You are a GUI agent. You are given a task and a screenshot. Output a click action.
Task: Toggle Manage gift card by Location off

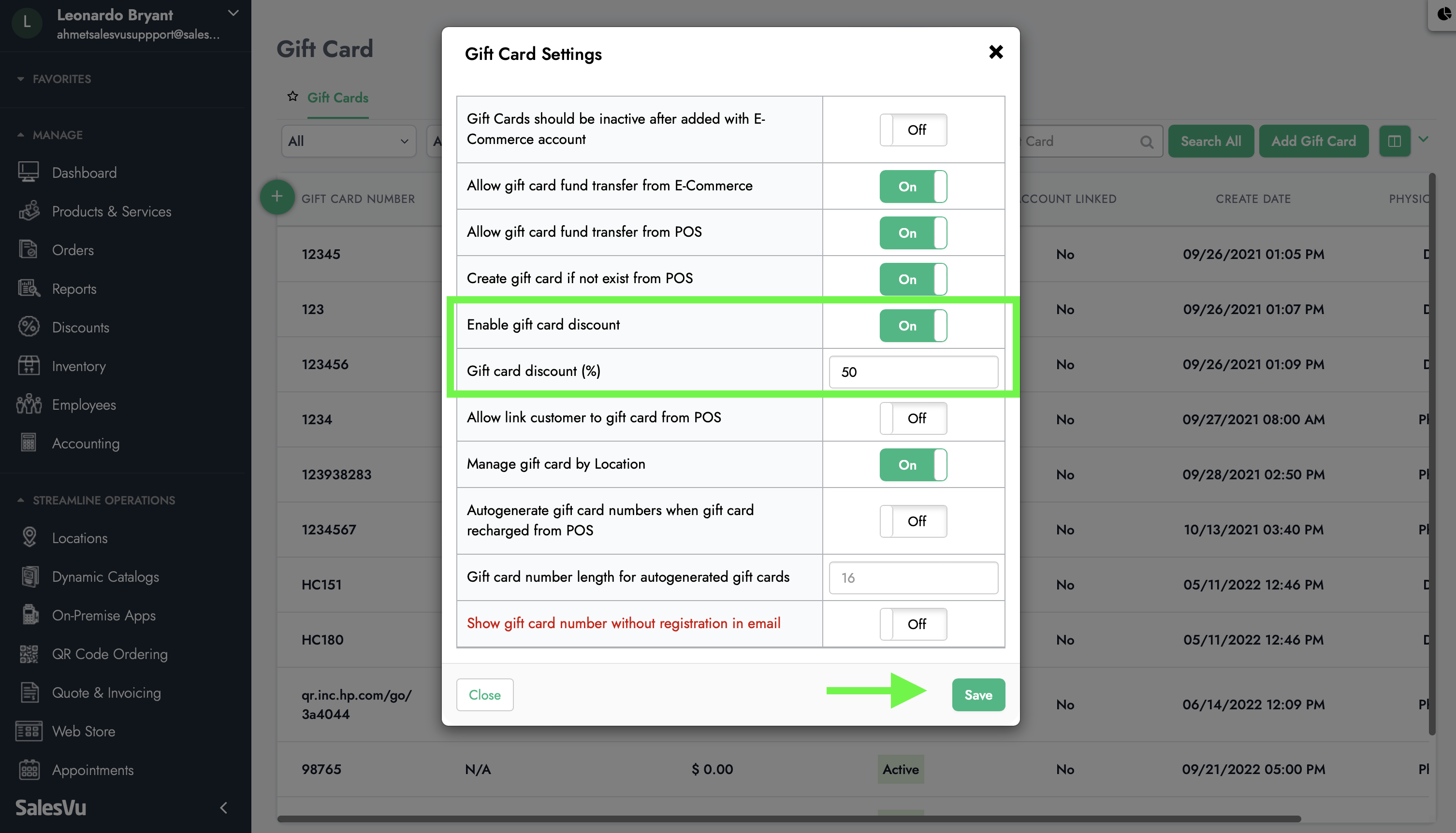913,464
